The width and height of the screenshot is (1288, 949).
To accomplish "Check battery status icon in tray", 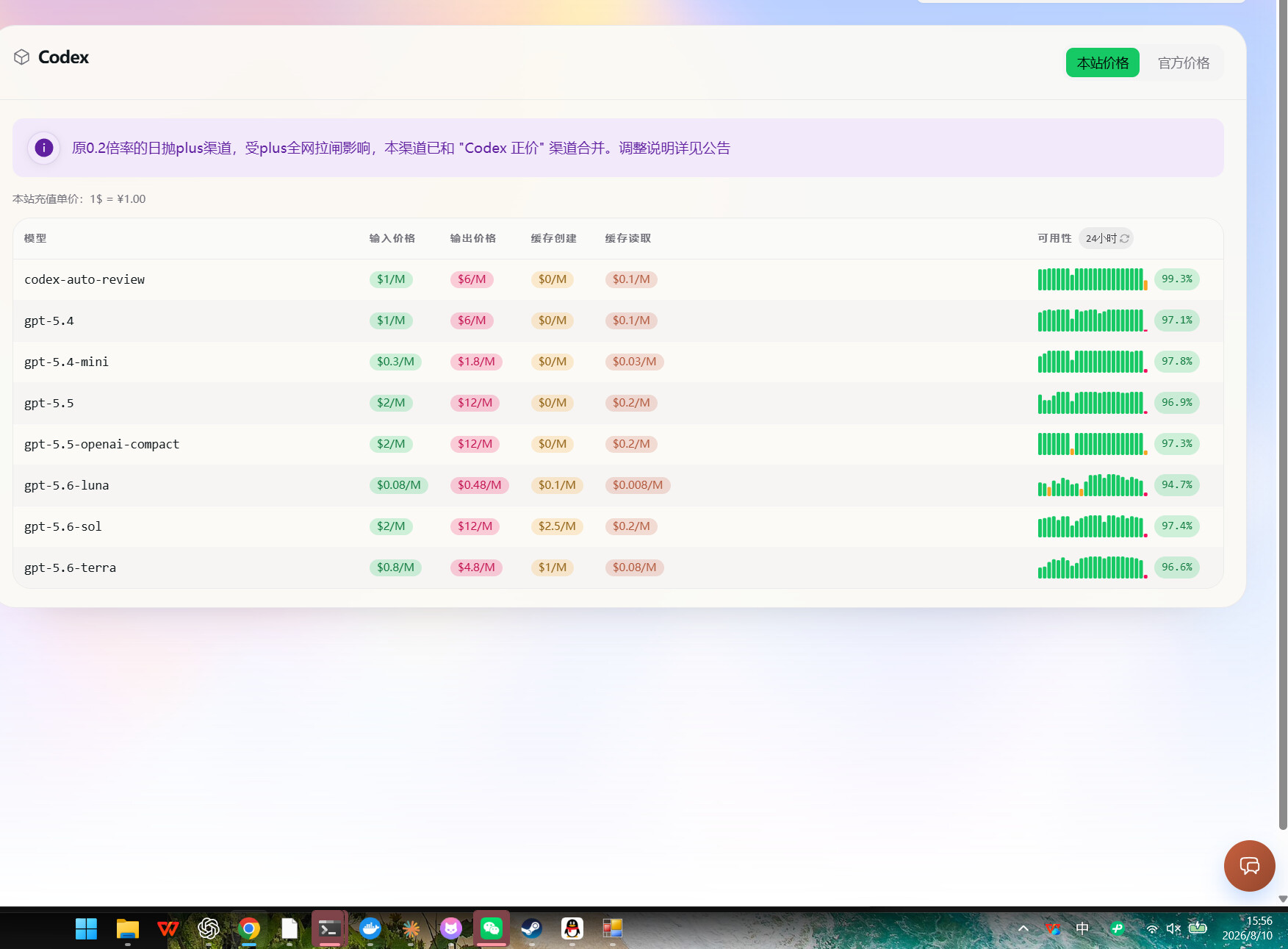I will point(1198,928).
